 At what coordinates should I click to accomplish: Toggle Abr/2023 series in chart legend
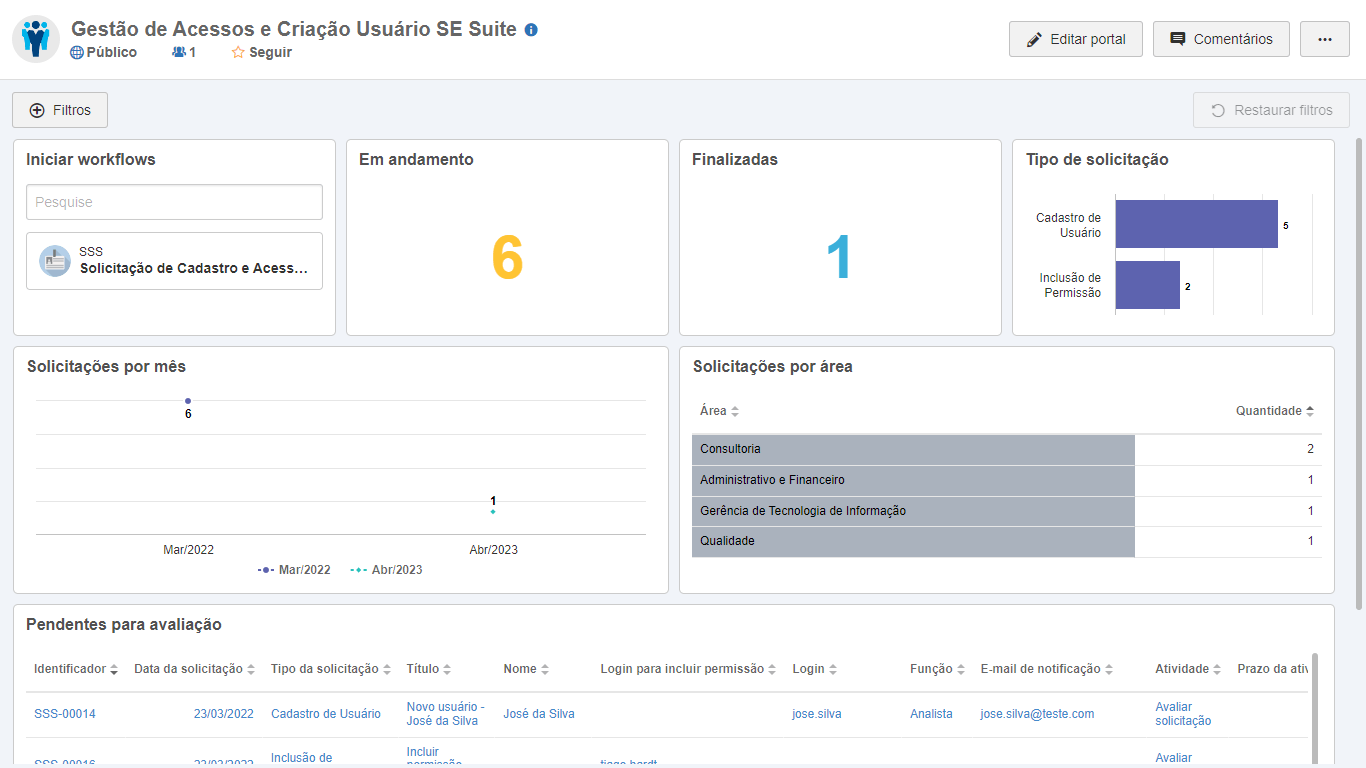pyautogui.click(x=386, y=570)
